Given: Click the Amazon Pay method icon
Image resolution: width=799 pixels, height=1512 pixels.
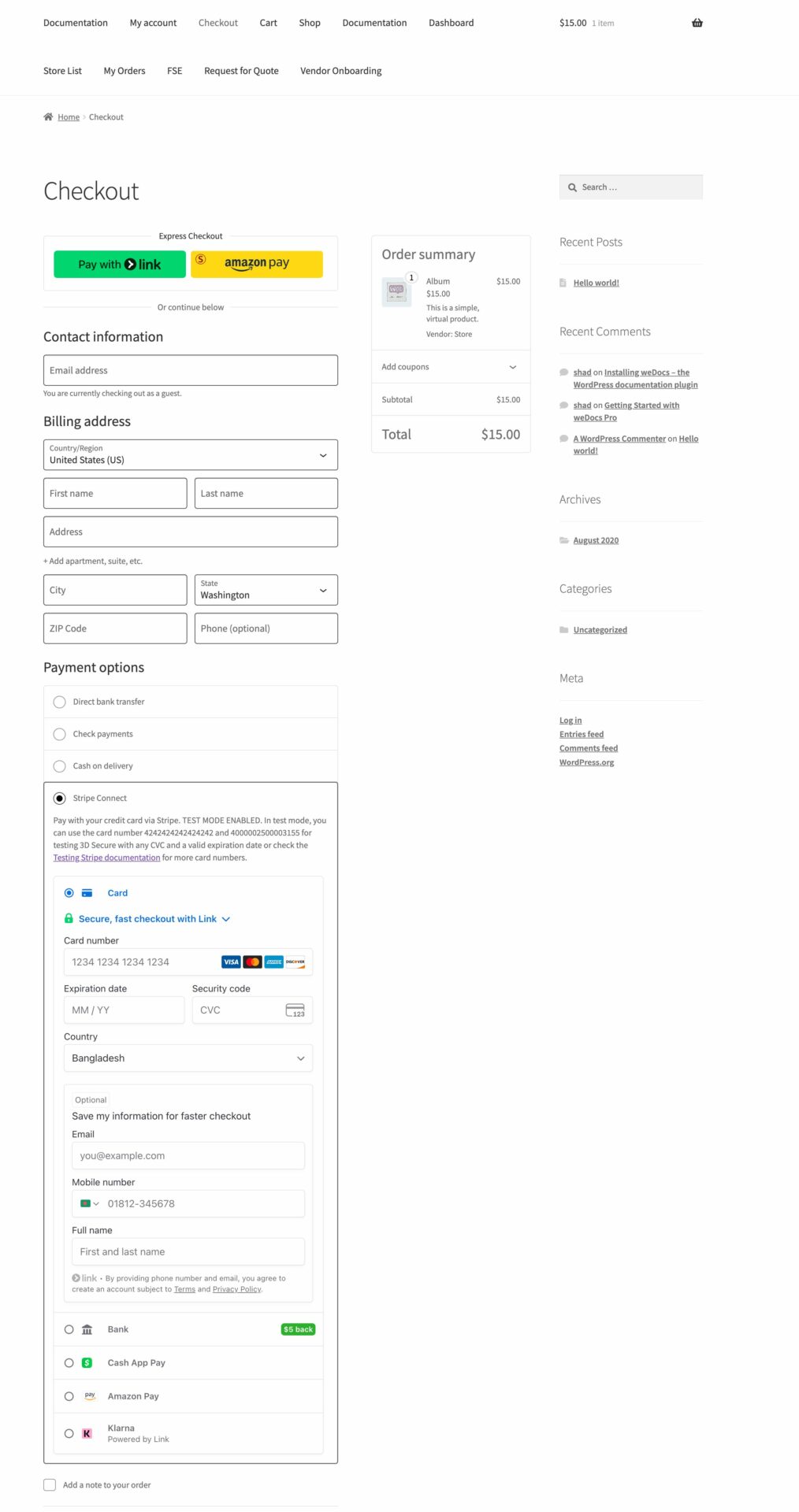Looking at the screenshot, I should point(90,1395).
